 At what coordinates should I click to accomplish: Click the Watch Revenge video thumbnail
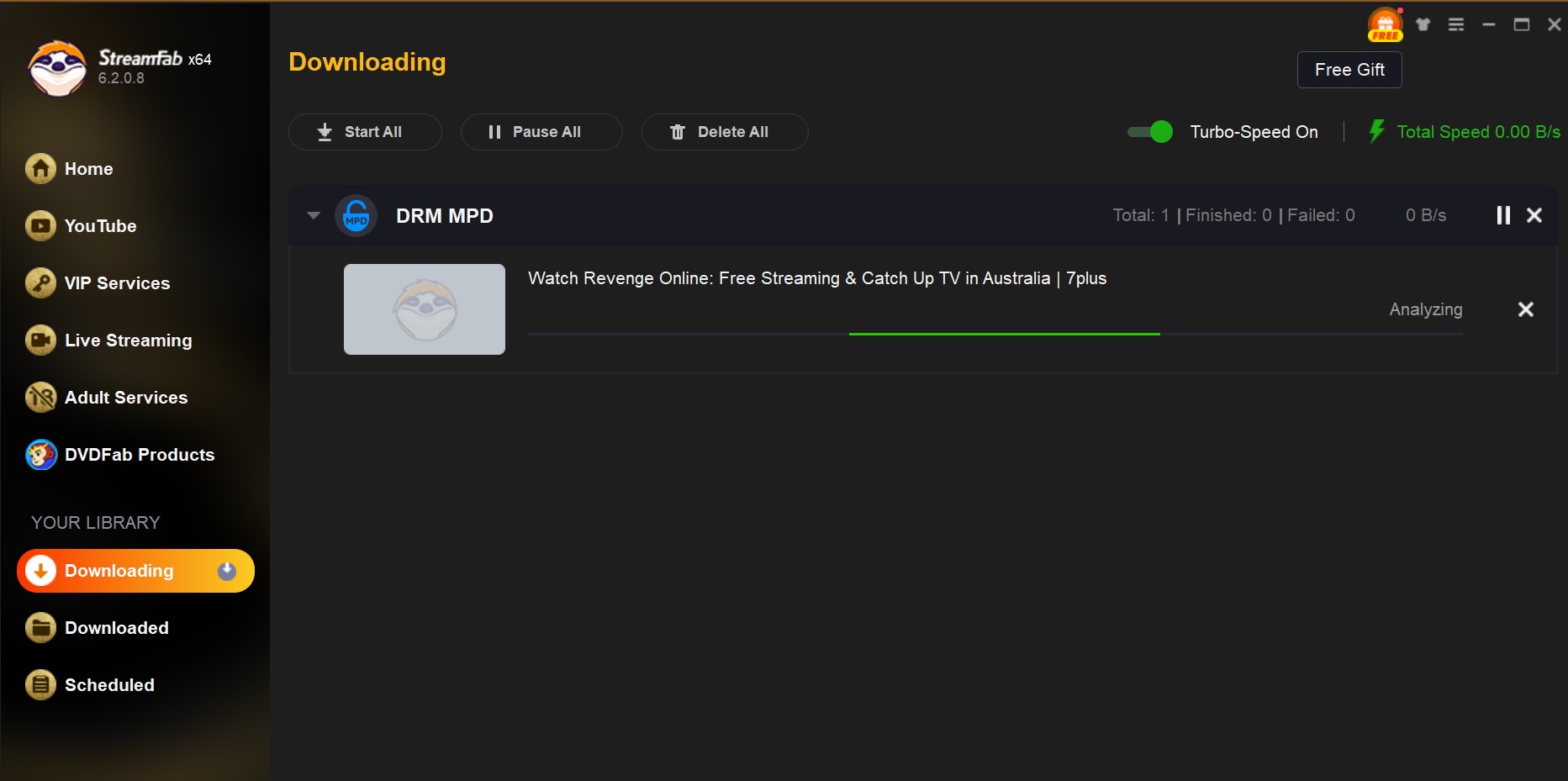[425, 309]
